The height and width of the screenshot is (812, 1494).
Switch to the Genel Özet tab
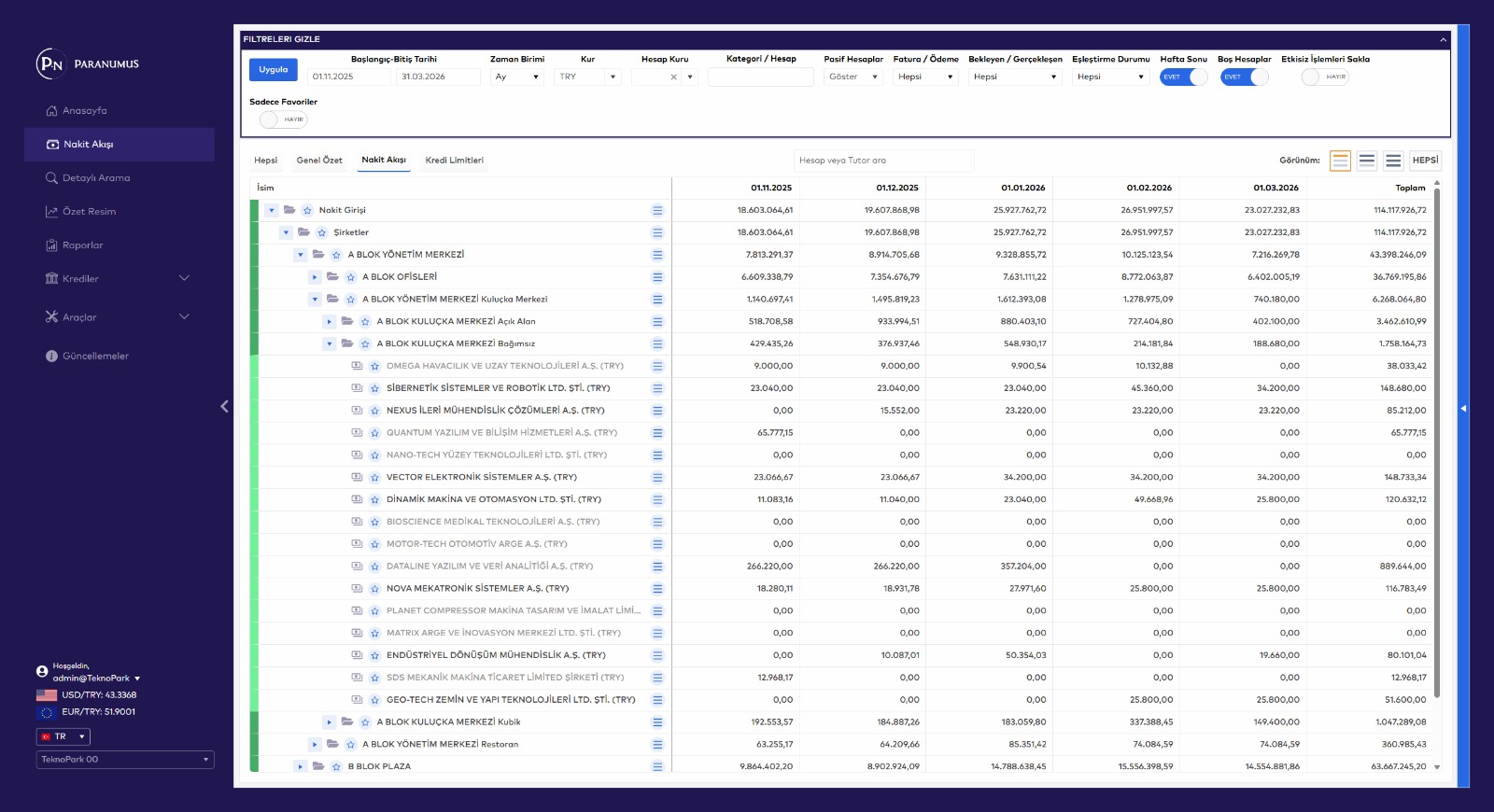pyautogui.click(x=319, y=161)
